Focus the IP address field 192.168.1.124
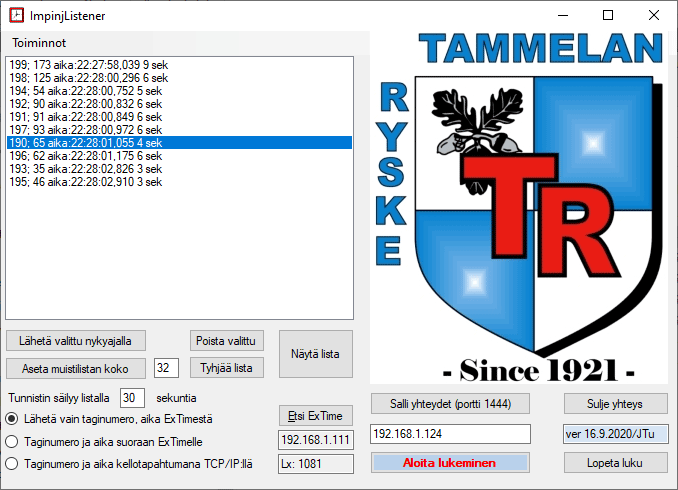Viewport: 678px width, 490px height. [x=449, y=434]
